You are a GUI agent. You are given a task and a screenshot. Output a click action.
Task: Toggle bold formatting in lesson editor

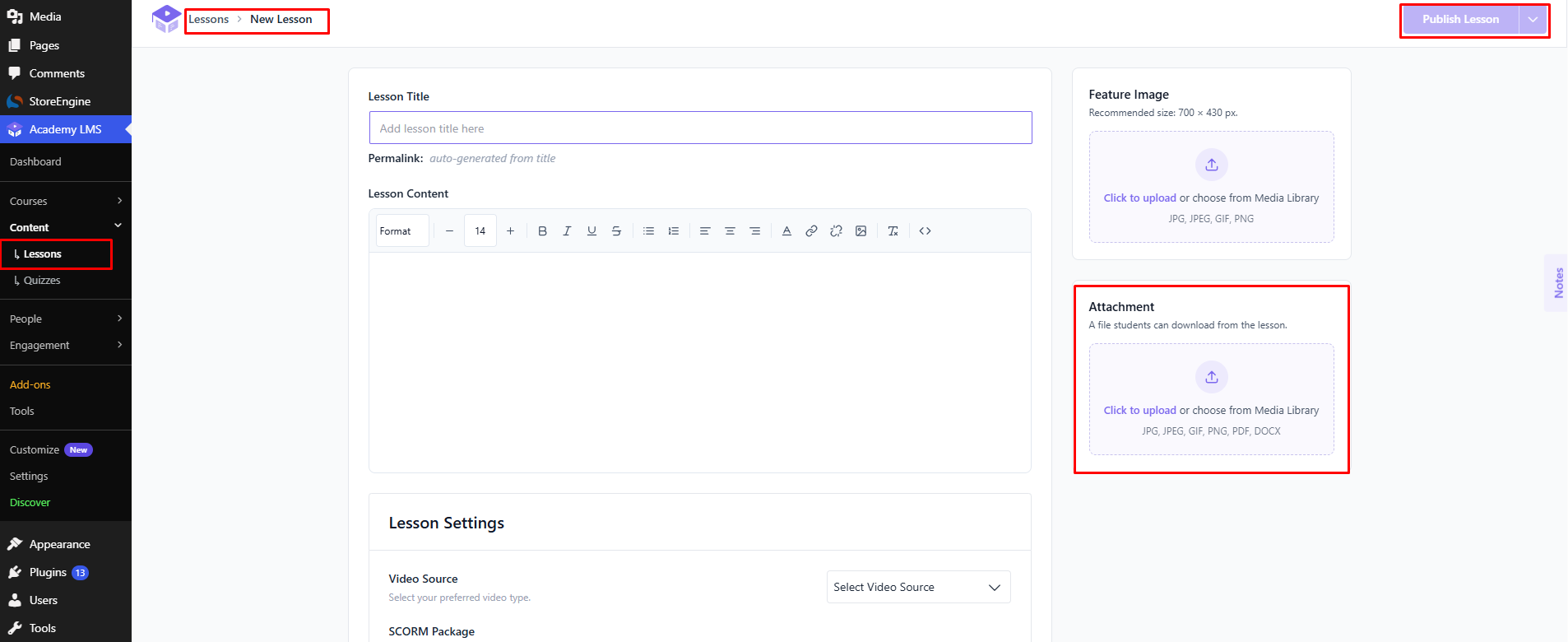[542, 231]
